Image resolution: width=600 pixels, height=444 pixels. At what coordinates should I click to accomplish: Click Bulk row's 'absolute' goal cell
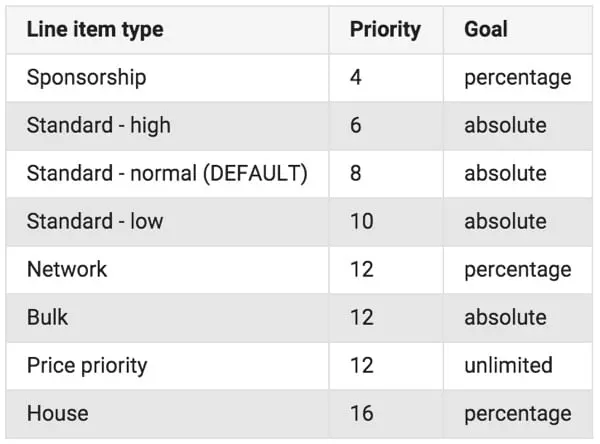coord(505,317)
